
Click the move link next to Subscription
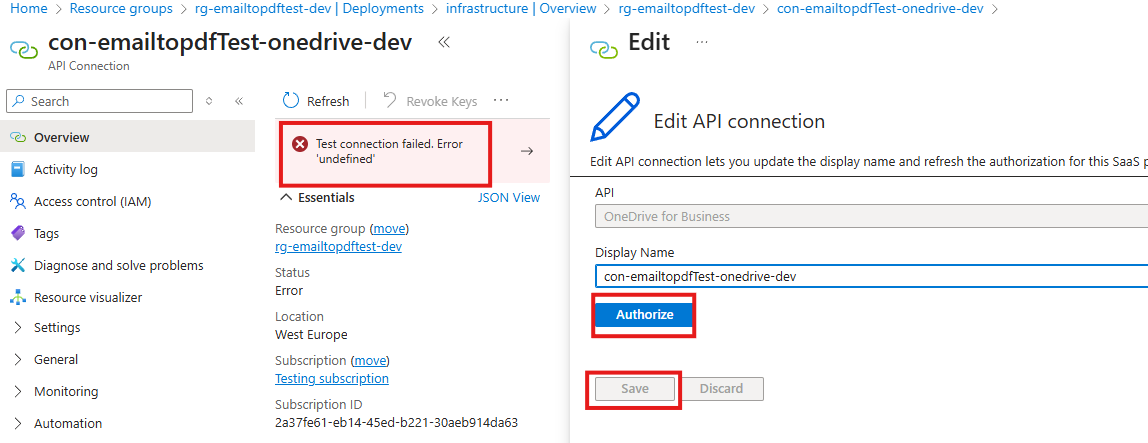pos(370,360)
